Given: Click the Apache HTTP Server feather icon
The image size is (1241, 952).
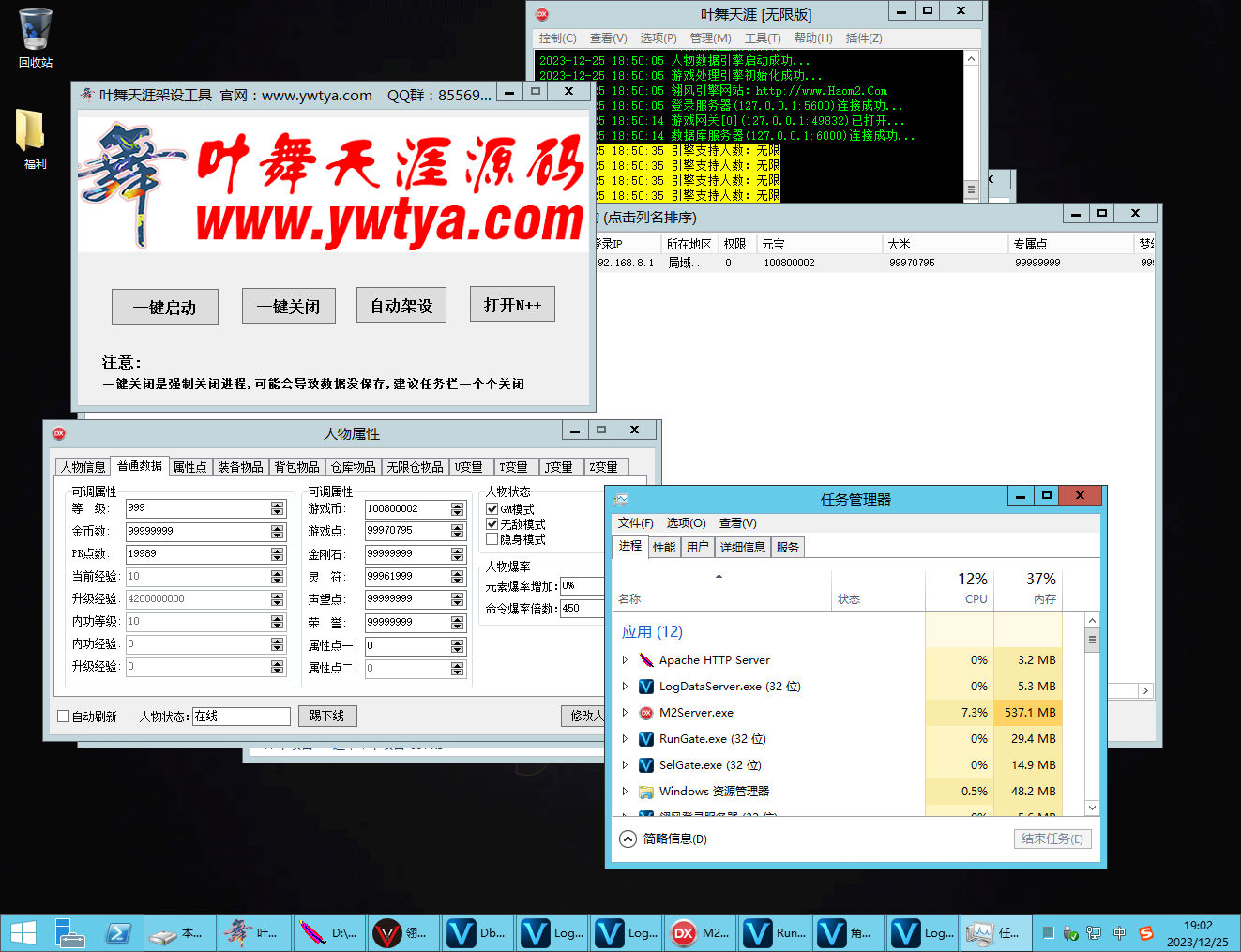Looking at the screenshot, I should (x=646, y=660).
